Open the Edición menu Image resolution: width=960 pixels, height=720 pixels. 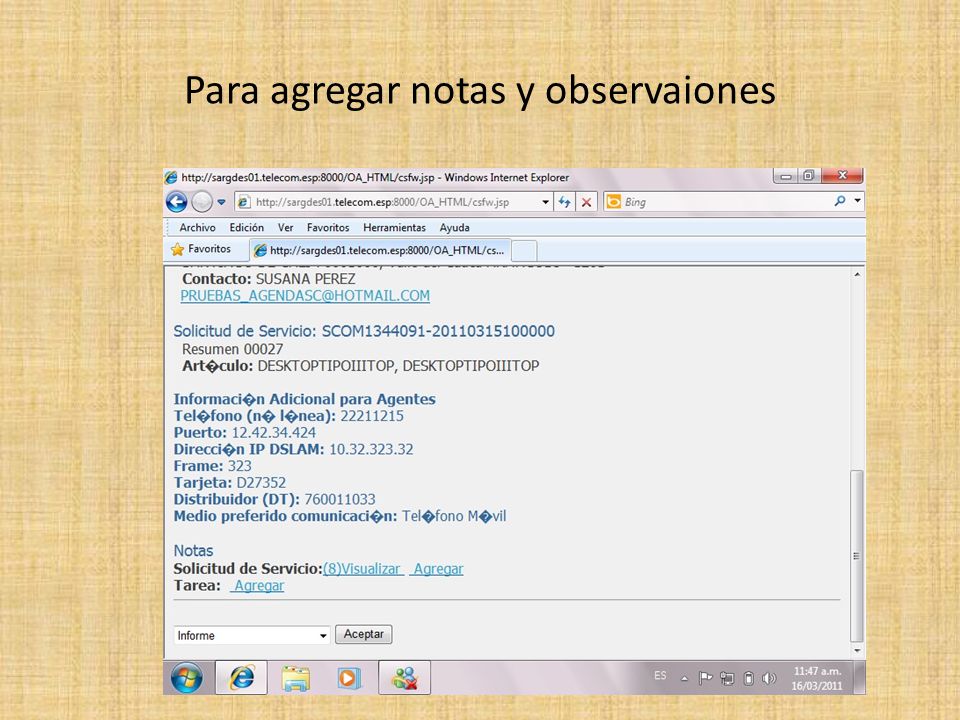point(246,227)
